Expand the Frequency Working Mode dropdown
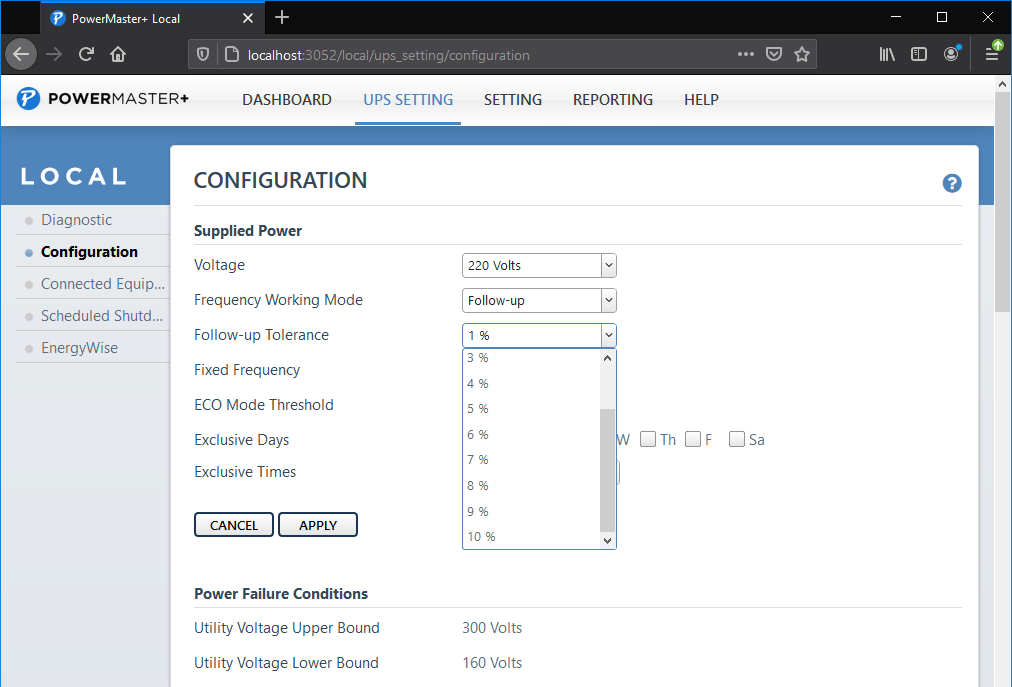This screenshot has height=687, width=1012. (539, 300)
